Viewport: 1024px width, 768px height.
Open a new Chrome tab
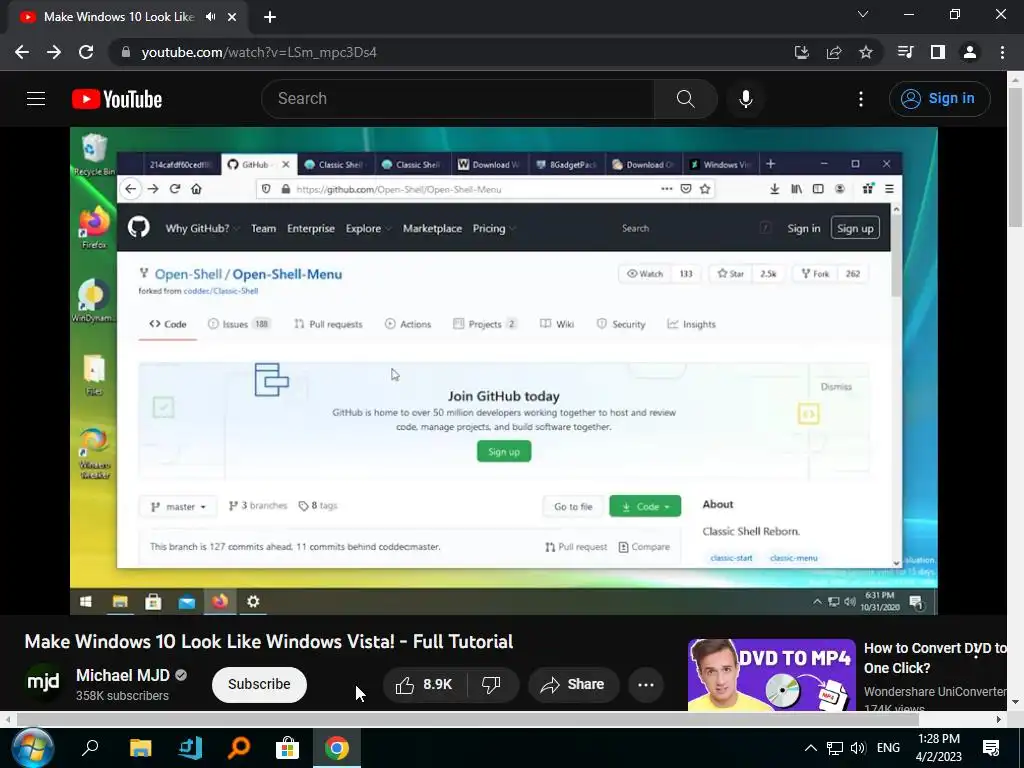(x=270, y=17)
